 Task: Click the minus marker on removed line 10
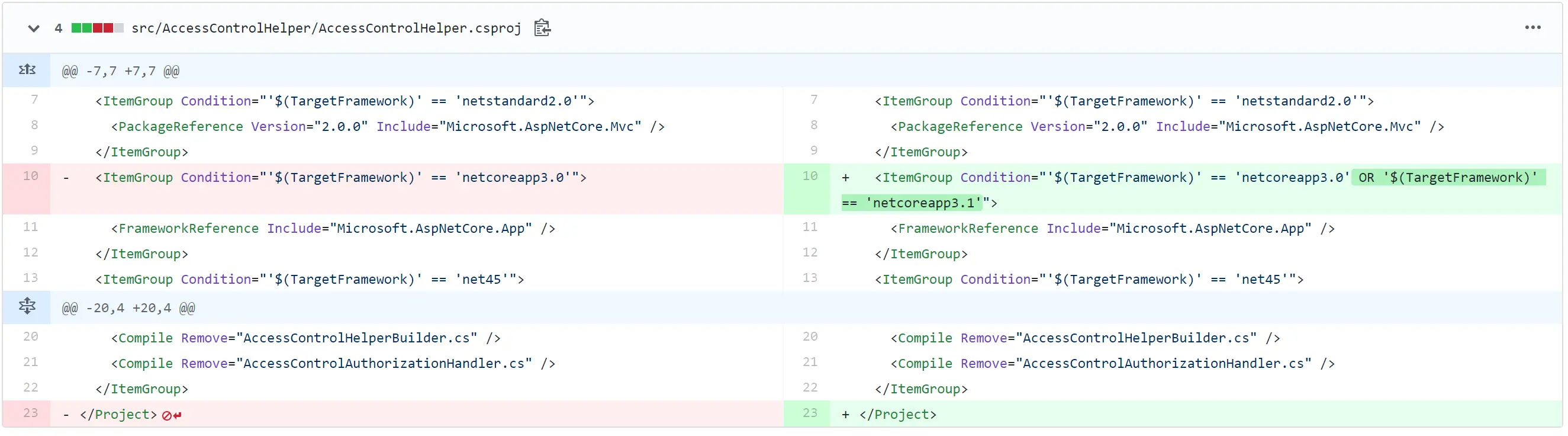click(x=66, y=178)
